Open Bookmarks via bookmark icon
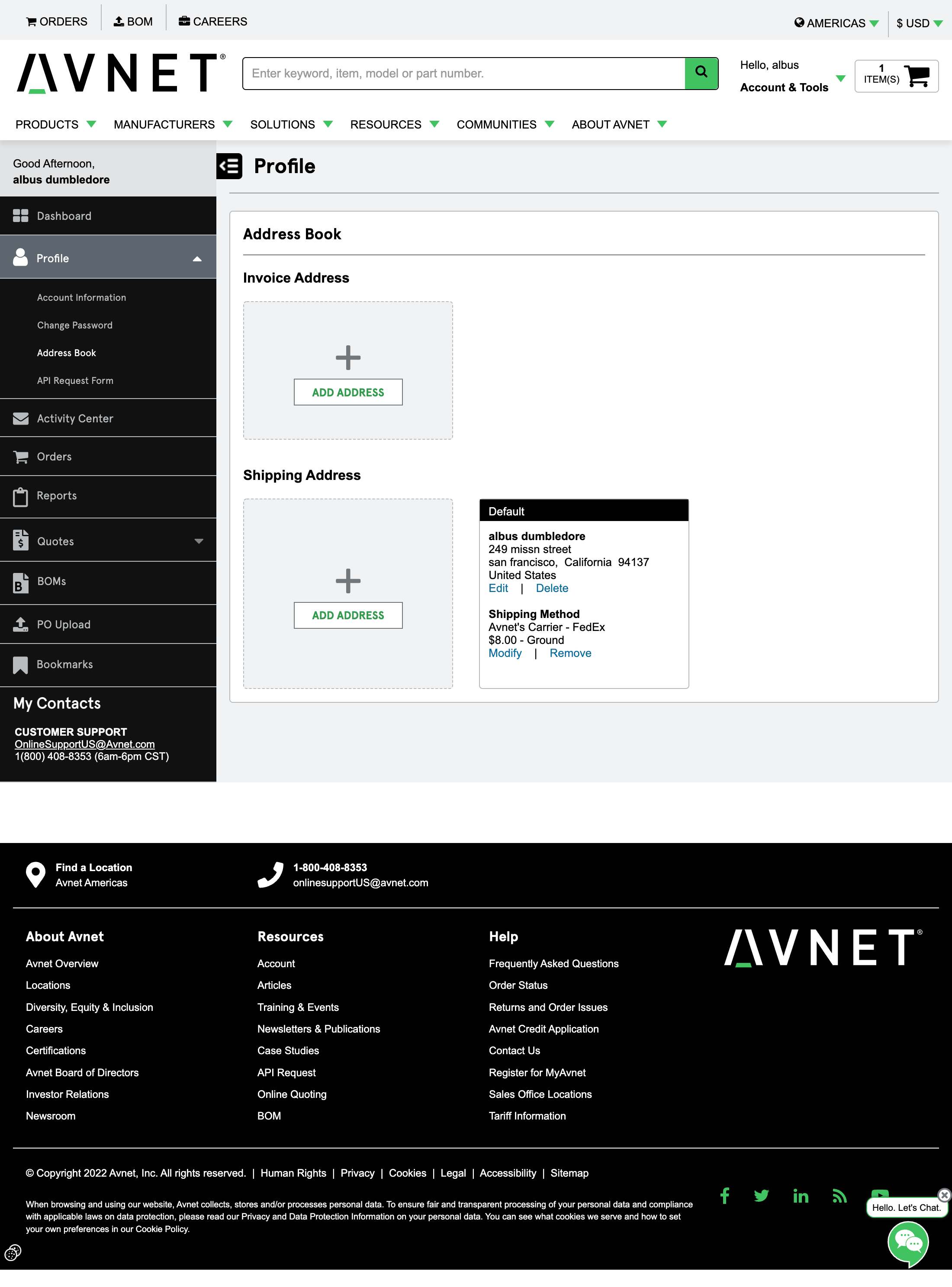 [x=21, y=664]
